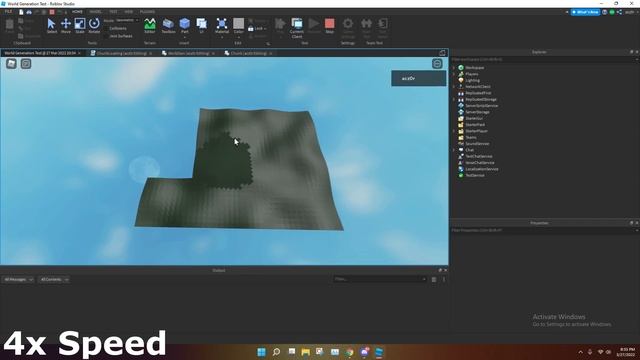The image size is (640, 360).
Task: Open the All Contexts dropdown
Action: (54, 280)
